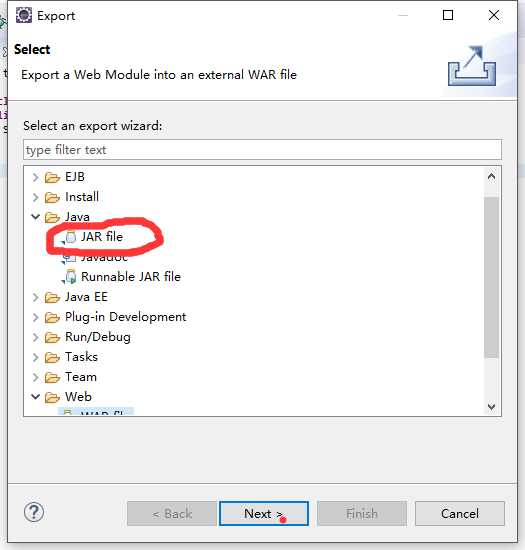Collapse the Java category
The height and width of the screenshot is (550, 525).
point(35,217)
